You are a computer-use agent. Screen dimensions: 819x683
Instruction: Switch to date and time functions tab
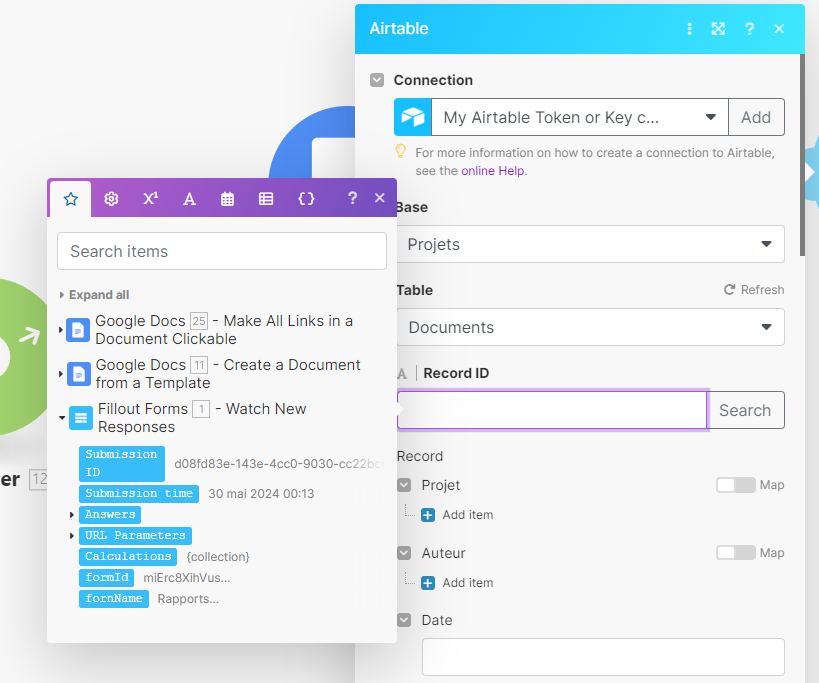point(227,199)
